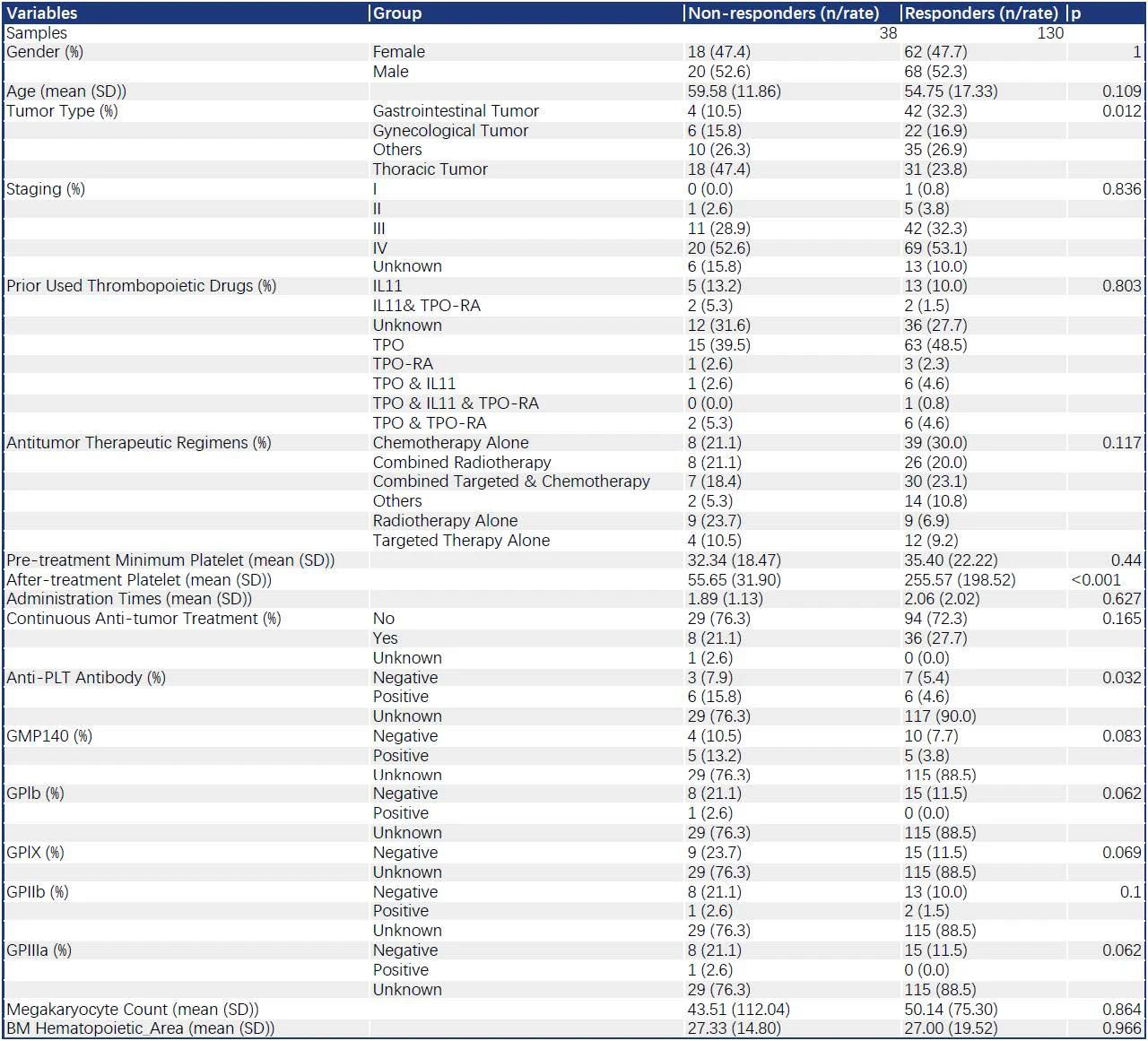Click the TPO & TPO-RA cell
Screen dimensions: 1148x1041
pyautogui.click(x=430, y=423)
